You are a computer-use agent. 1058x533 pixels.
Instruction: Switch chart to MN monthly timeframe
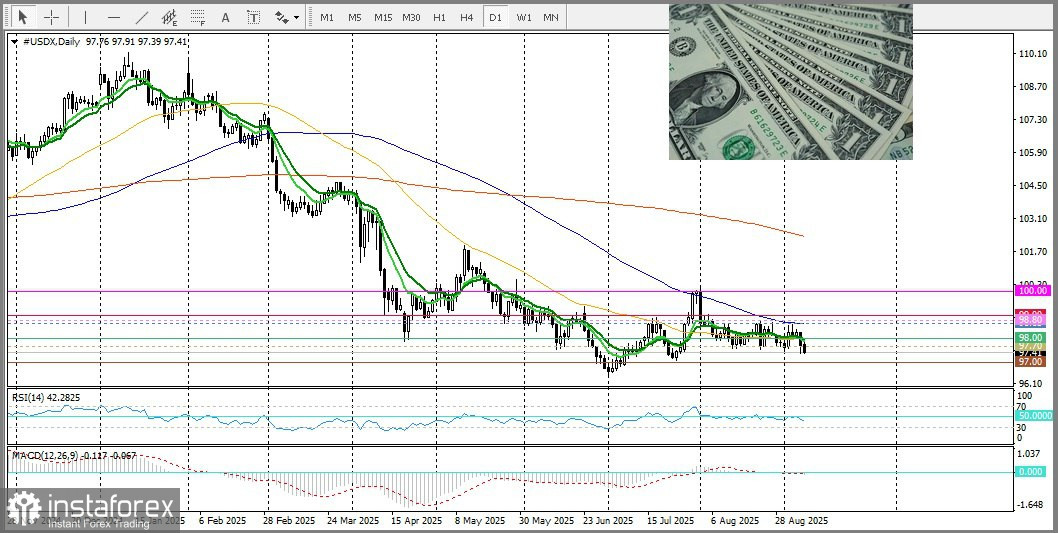(x=551, y=17)
